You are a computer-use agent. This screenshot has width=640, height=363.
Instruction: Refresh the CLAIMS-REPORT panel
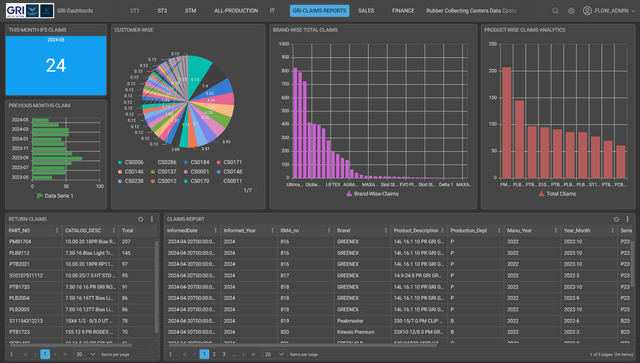[x=616, y=219]
